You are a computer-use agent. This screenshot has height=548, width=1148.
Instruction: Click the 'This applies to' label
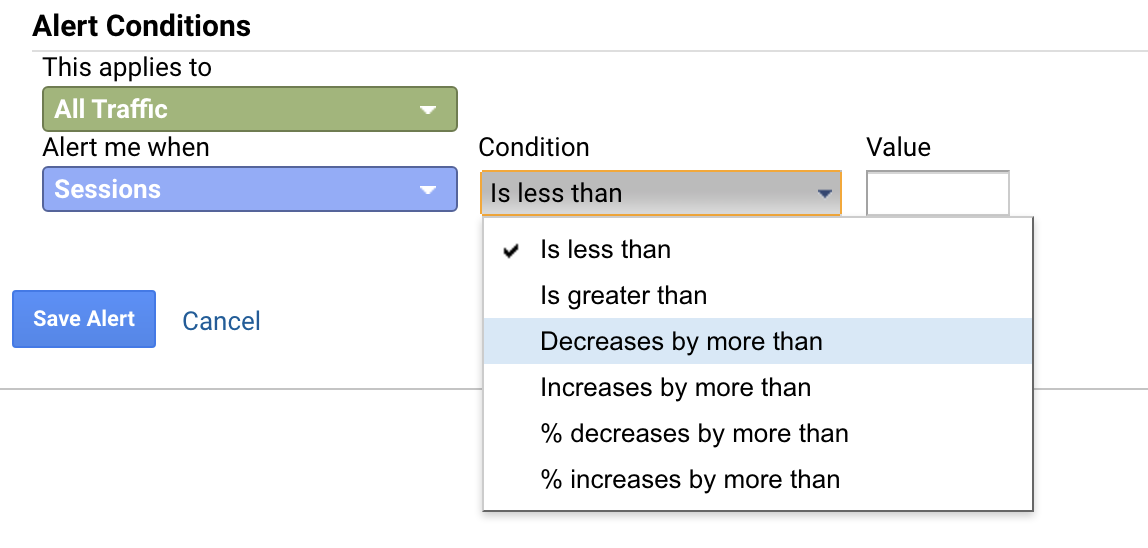(127, 68)
